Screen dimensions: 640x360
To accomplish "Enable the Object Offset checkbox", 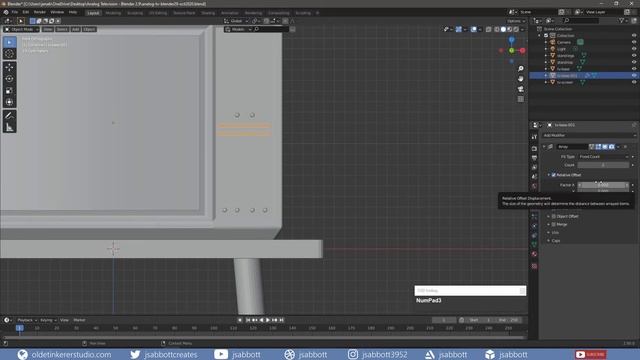I will [x=554, y=216].
